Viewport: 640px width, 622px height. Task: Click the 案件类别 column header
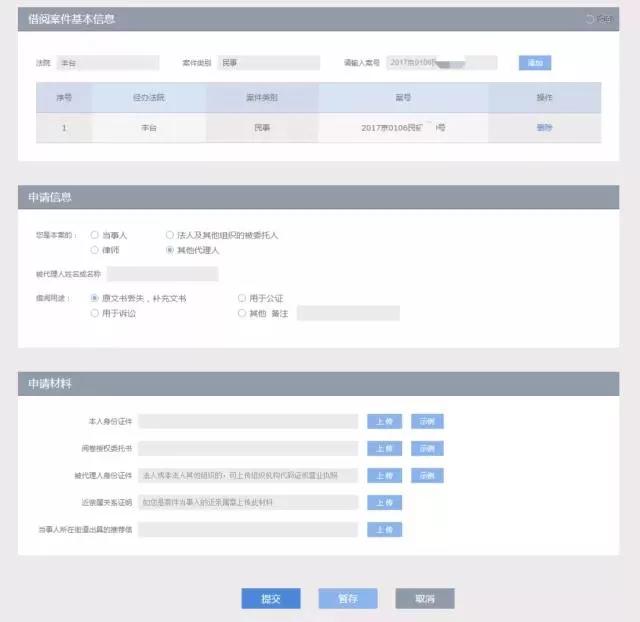(262, 98)
